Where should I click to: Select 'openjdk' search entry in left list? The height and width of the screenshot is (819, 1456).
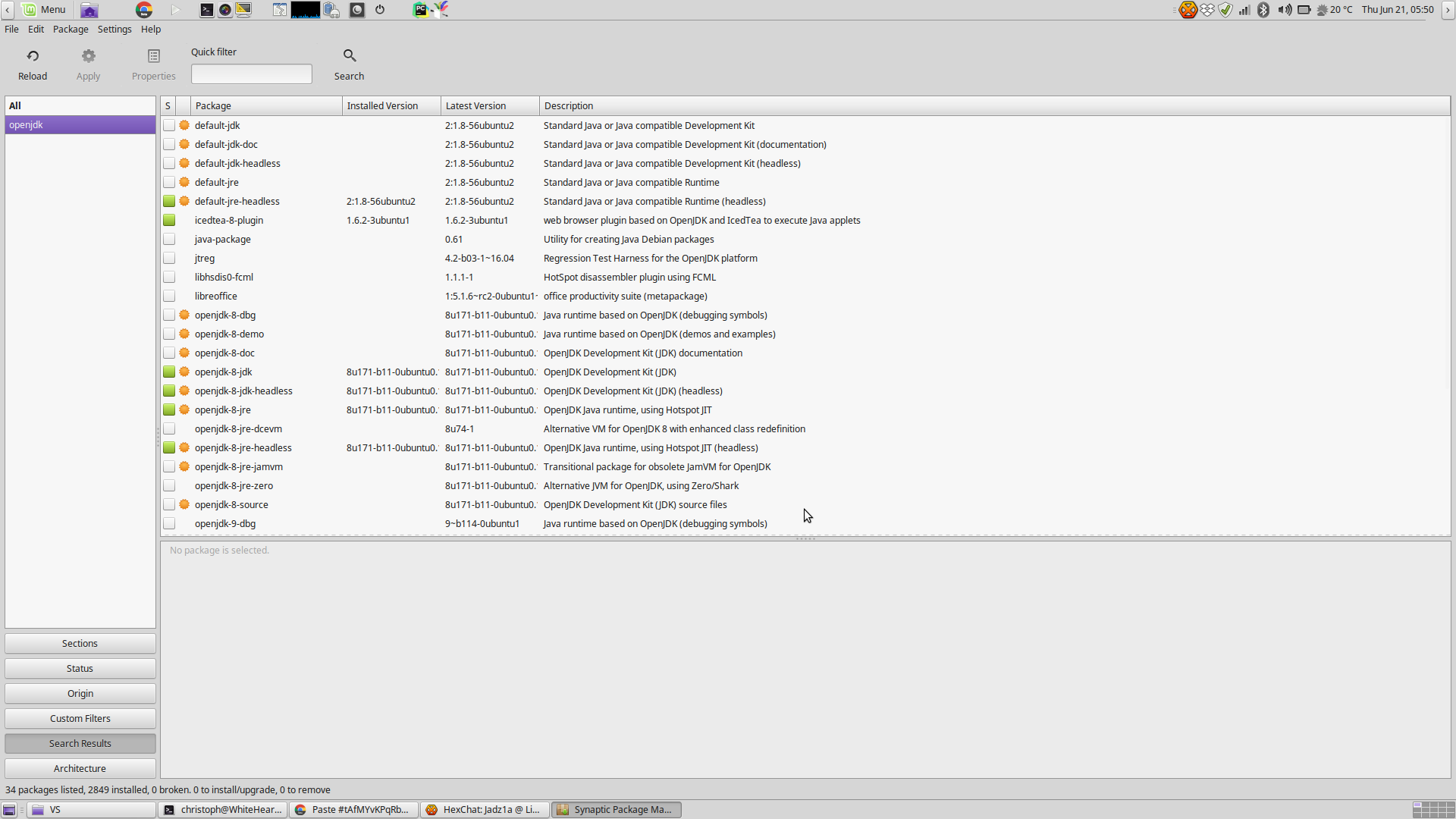[80, 124]
